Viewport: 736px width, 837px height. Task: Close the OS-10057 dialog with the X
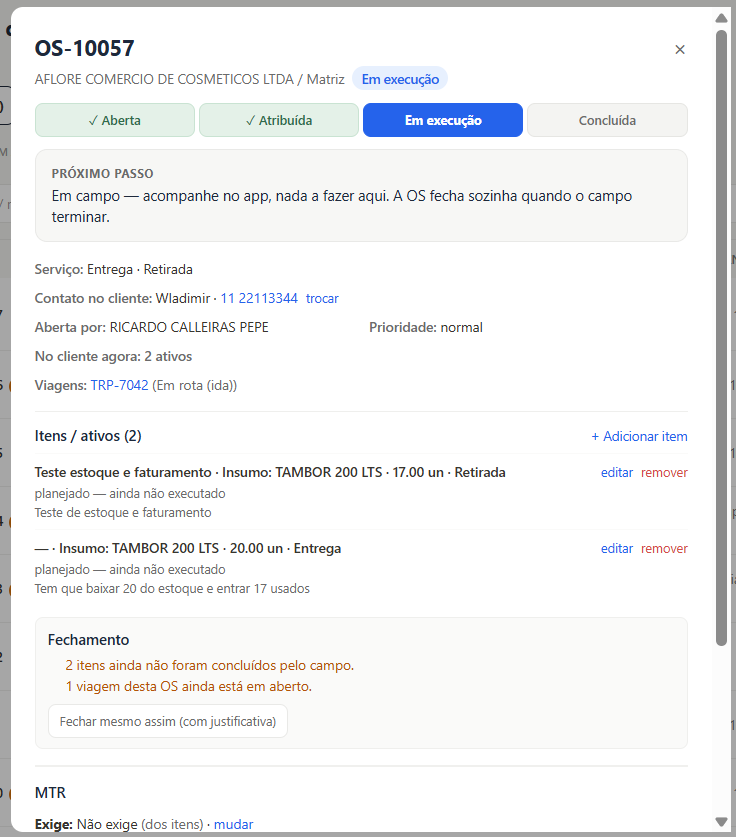pyautogui.click(x=679, y=50)
